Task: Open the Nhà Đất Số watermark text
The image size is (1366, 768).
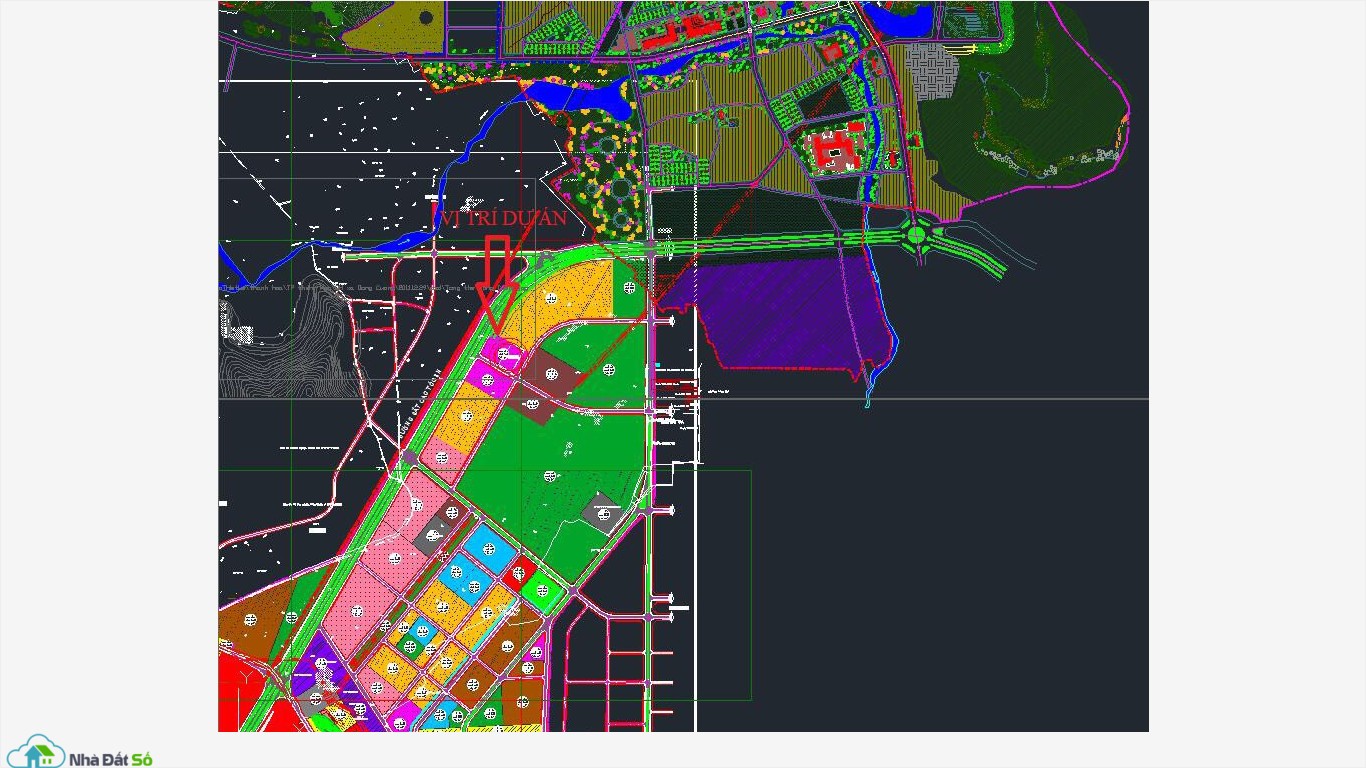Action: pyautogui.click(x=110, y=759)
